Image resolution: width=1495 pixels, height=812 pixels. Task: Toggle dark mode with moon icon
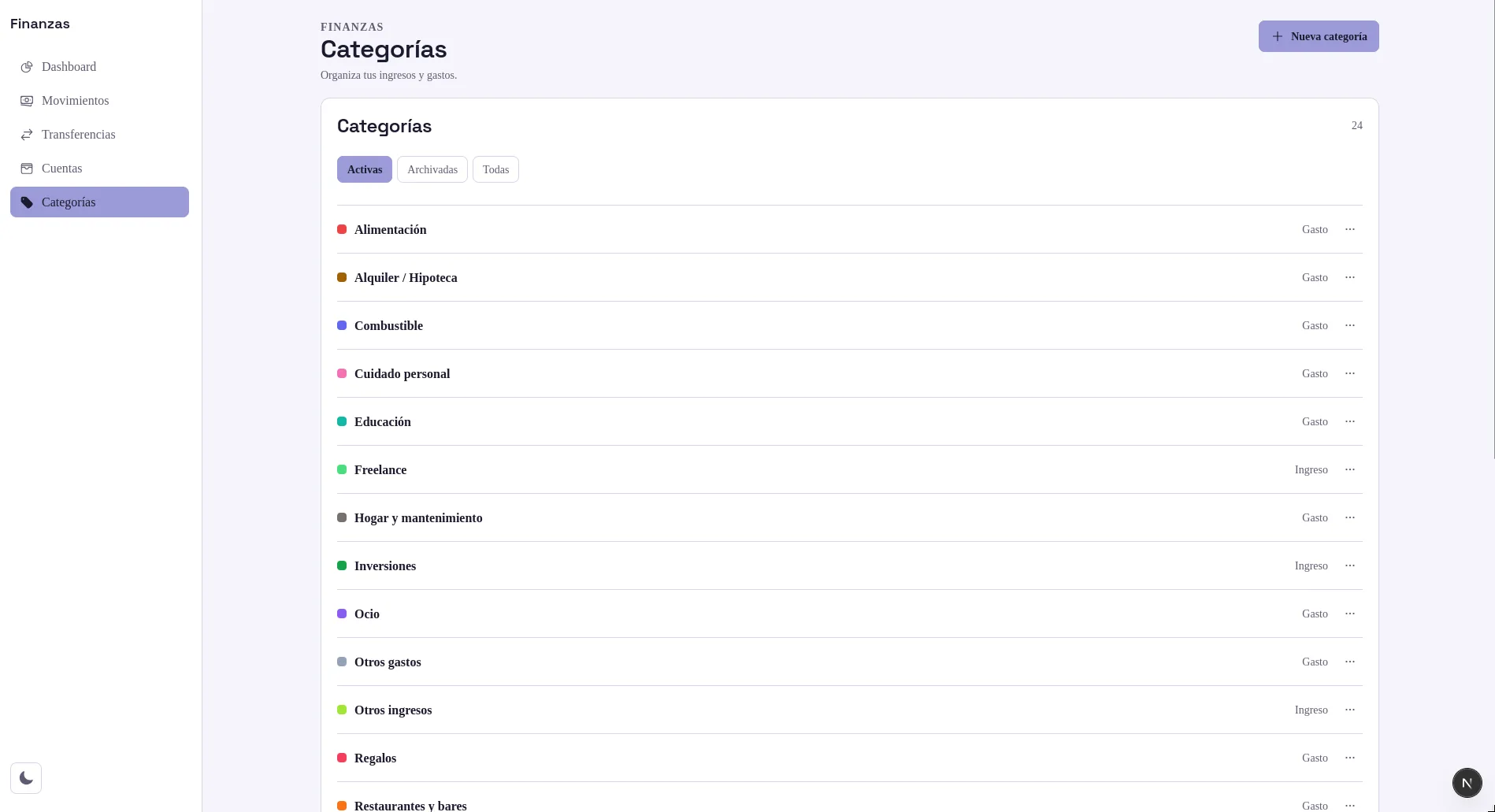[26, 778]
